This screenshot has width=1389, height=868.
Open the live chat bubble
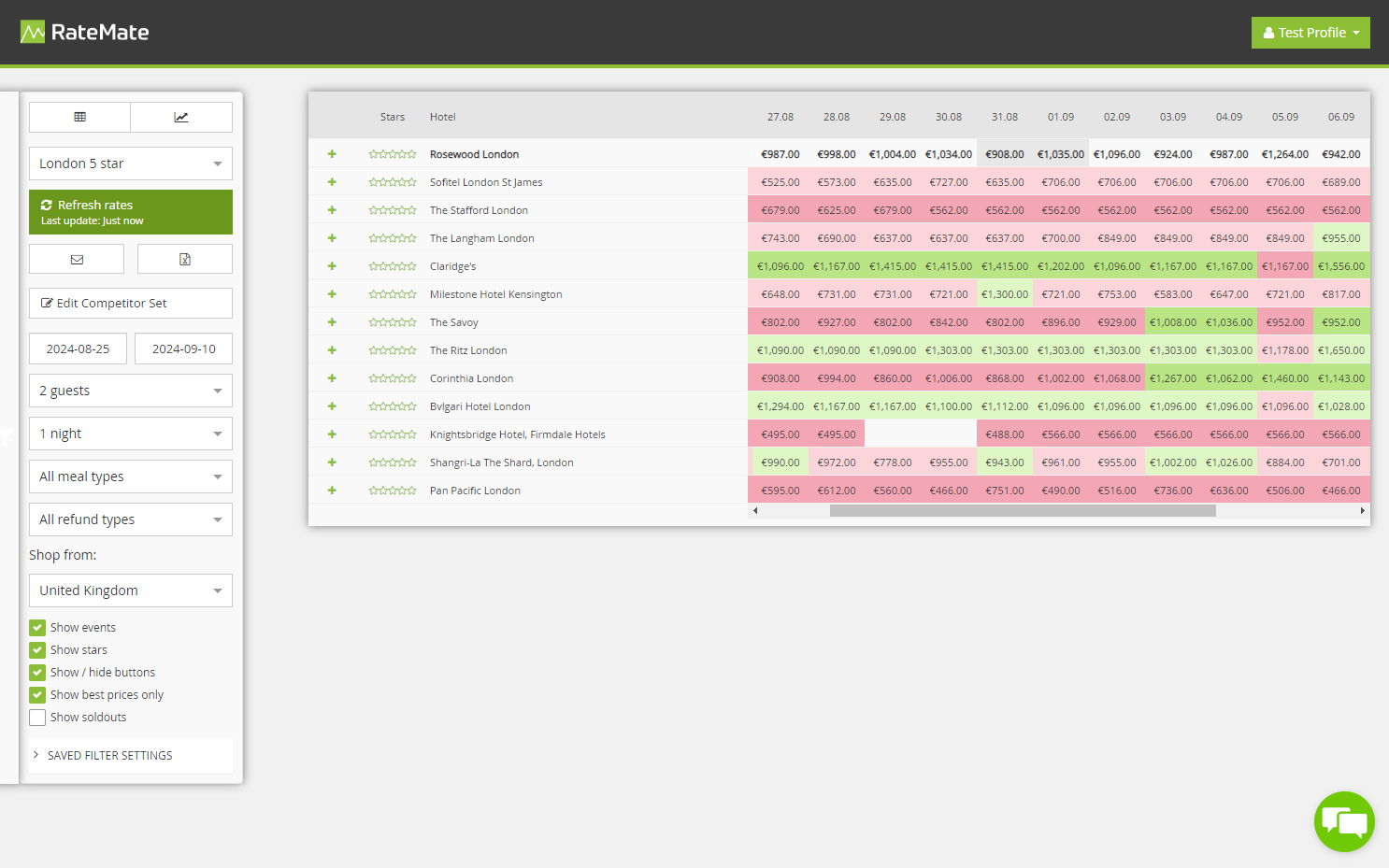pos(1344,822)
